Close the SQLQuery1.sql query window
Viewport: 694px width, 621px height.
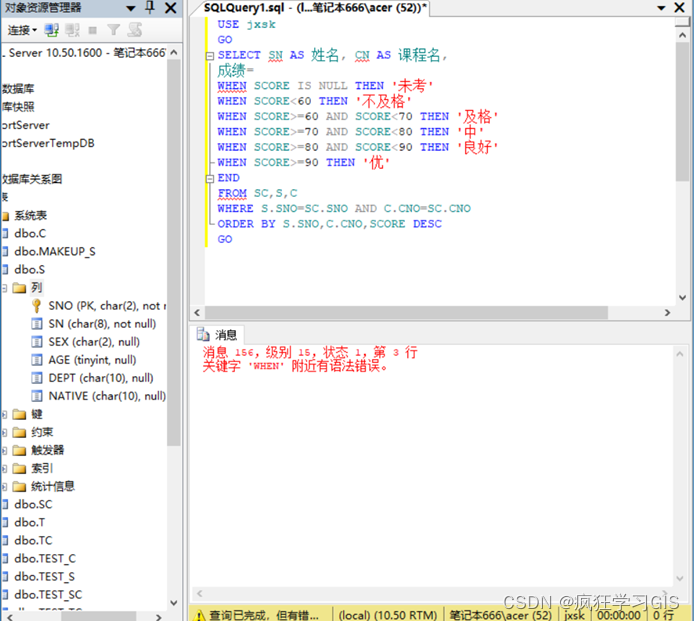pyautogui.click(x=679, y=8)
